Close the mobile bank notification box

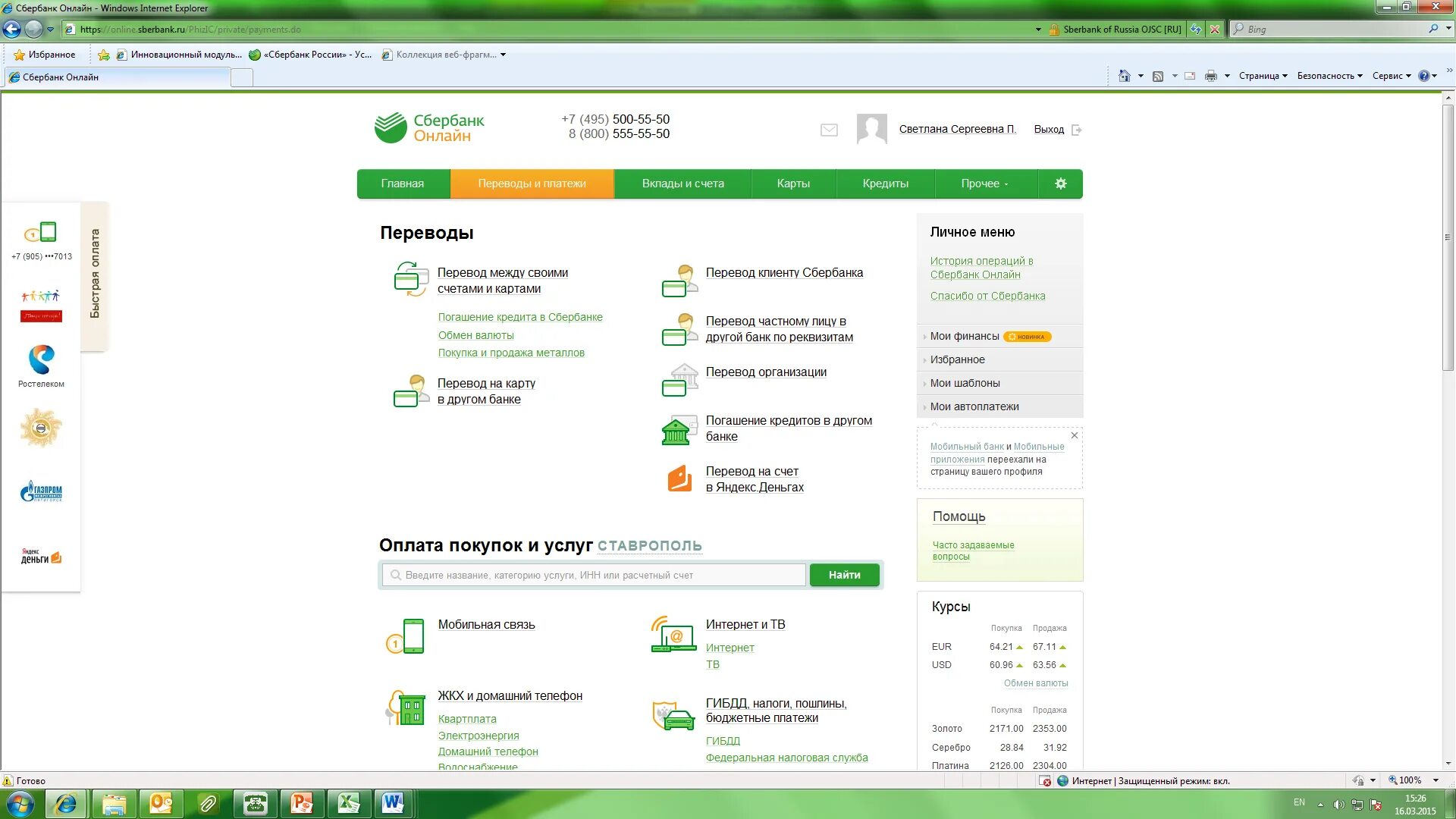[x=1074, y=435]
